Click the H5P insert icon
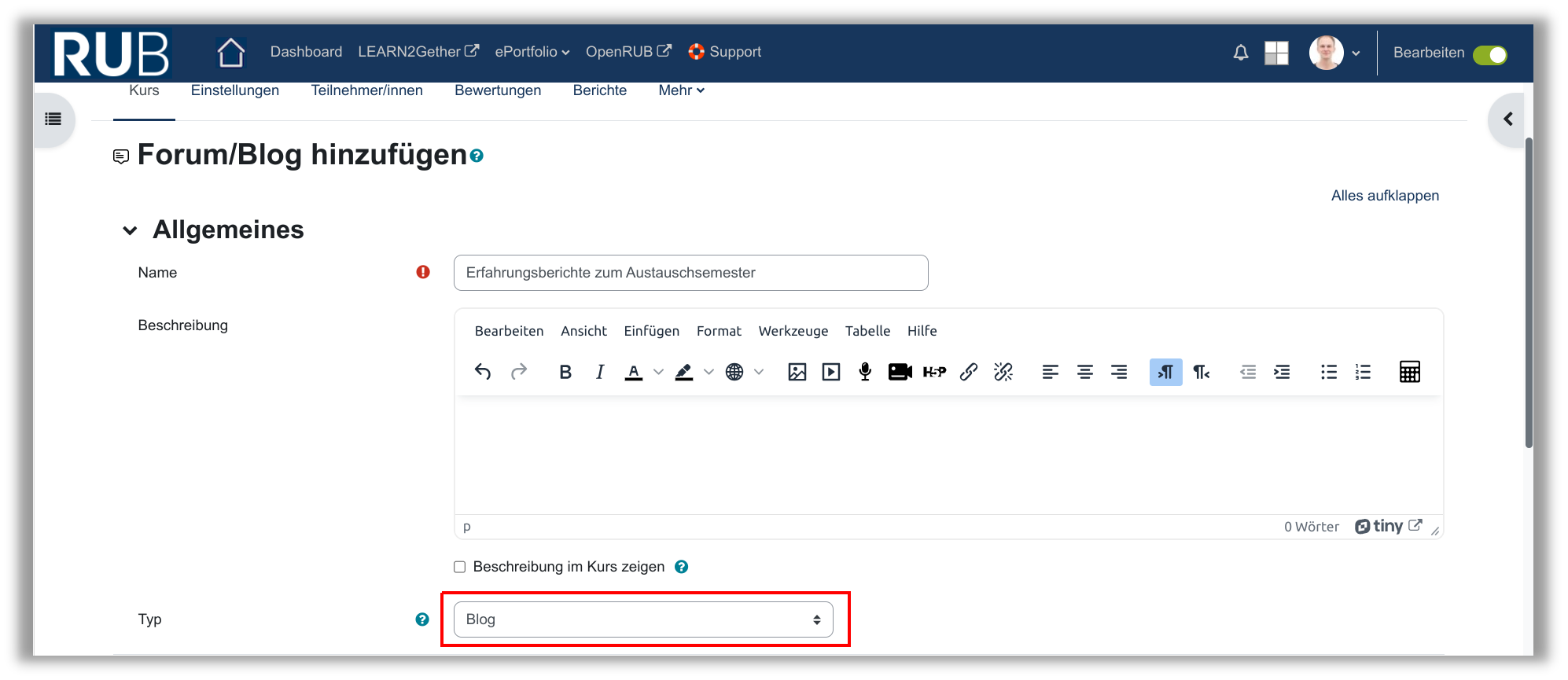The width and height of the screenshot is (1568, 680). point(934,372)
